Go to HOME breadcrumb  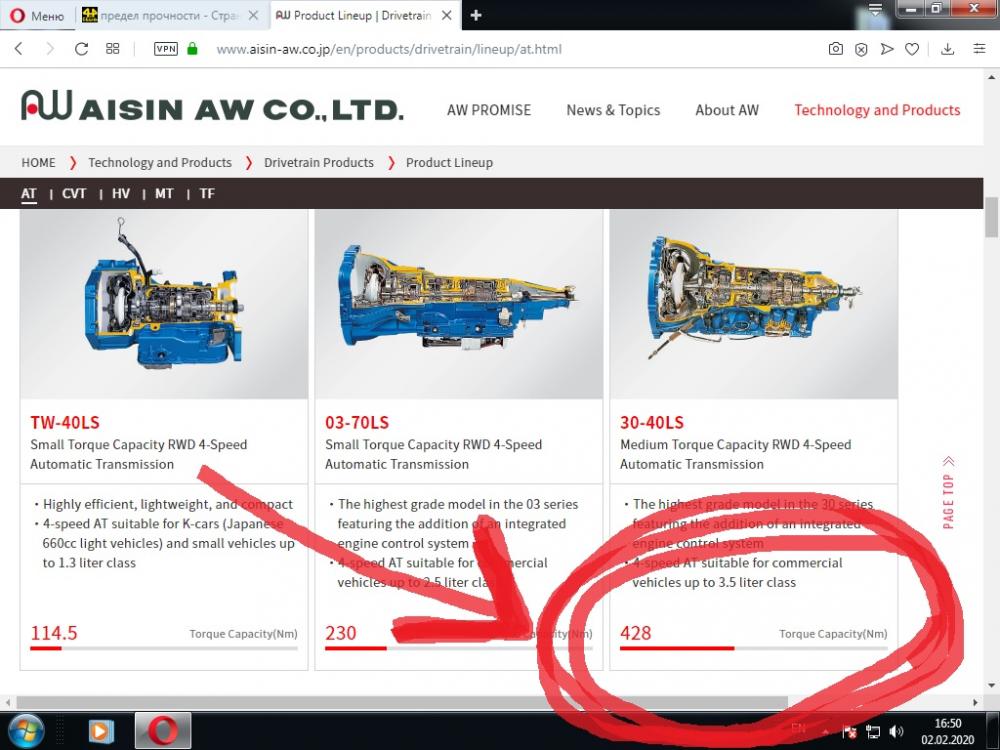pos(38,163)
